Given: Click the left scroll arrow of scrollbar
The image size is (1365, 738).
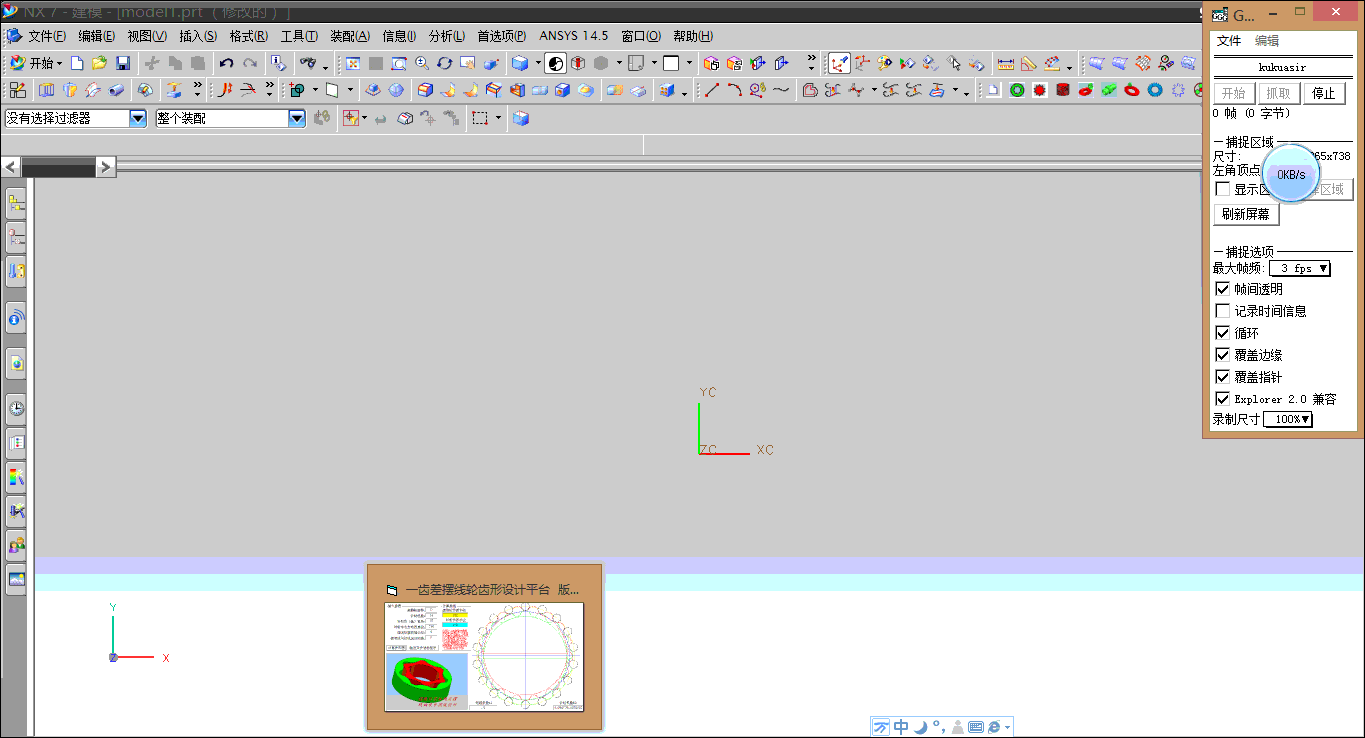Looking at the screenshot, I should pos(11,167).
